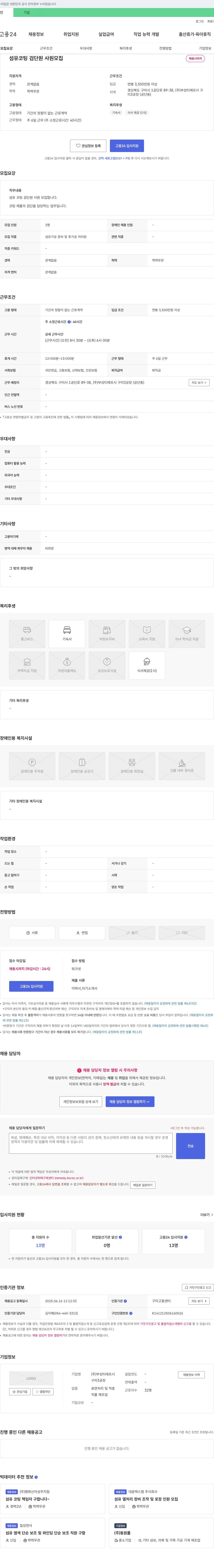Select the 기숙사 benefit icon

click(x=67, y=634)
